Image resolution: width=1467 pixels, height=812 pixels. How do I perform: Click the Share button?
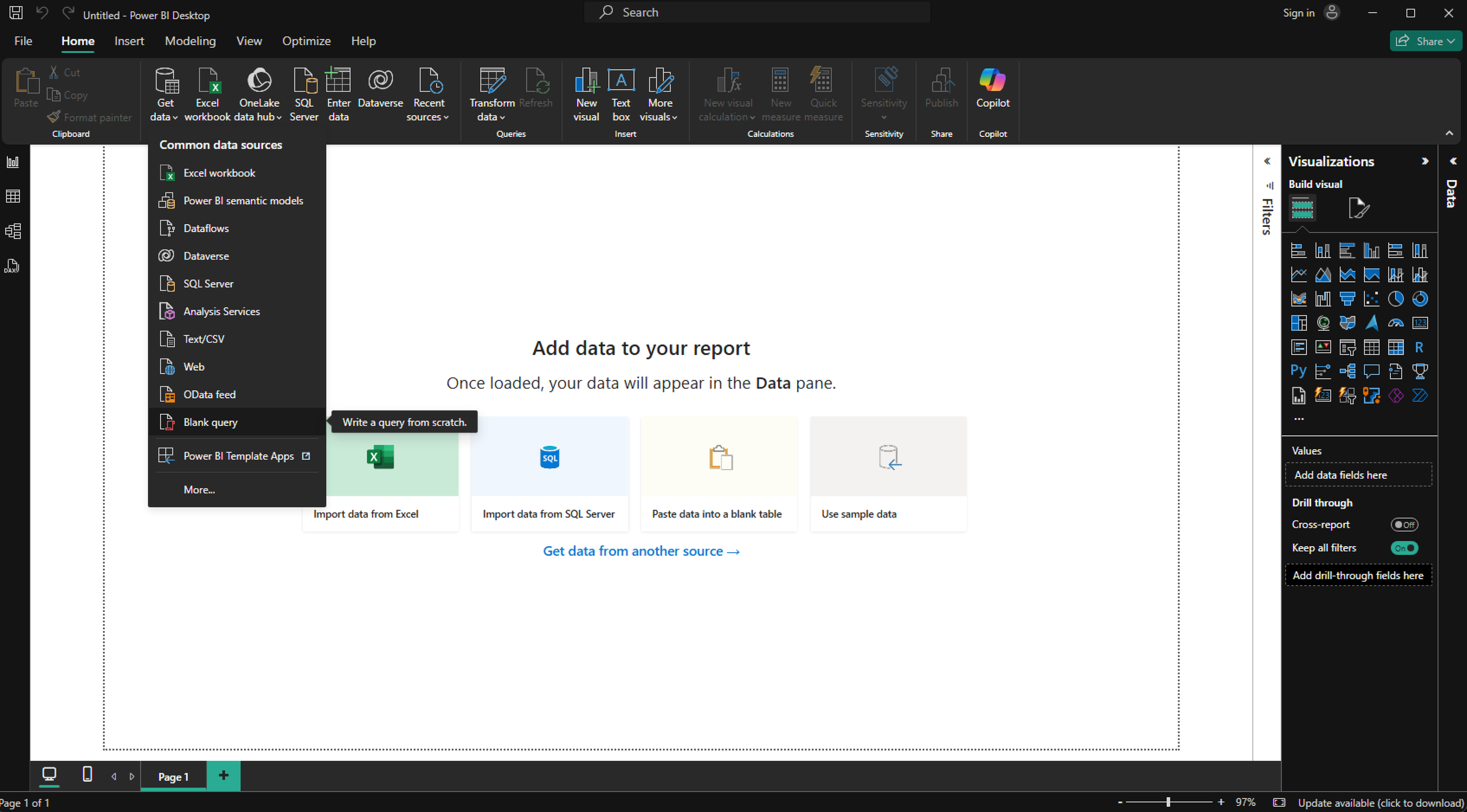point(1425,41)
